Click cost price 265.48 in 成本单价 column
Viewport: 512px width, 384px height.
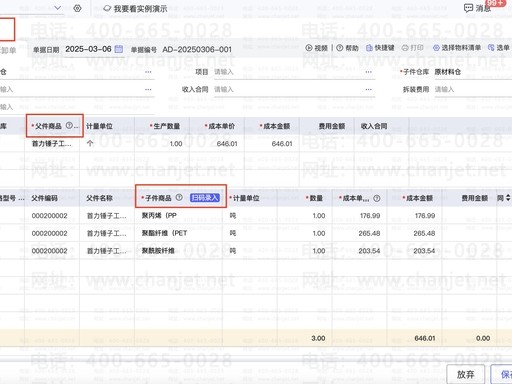pyautogui.click(x=369, y=233)
